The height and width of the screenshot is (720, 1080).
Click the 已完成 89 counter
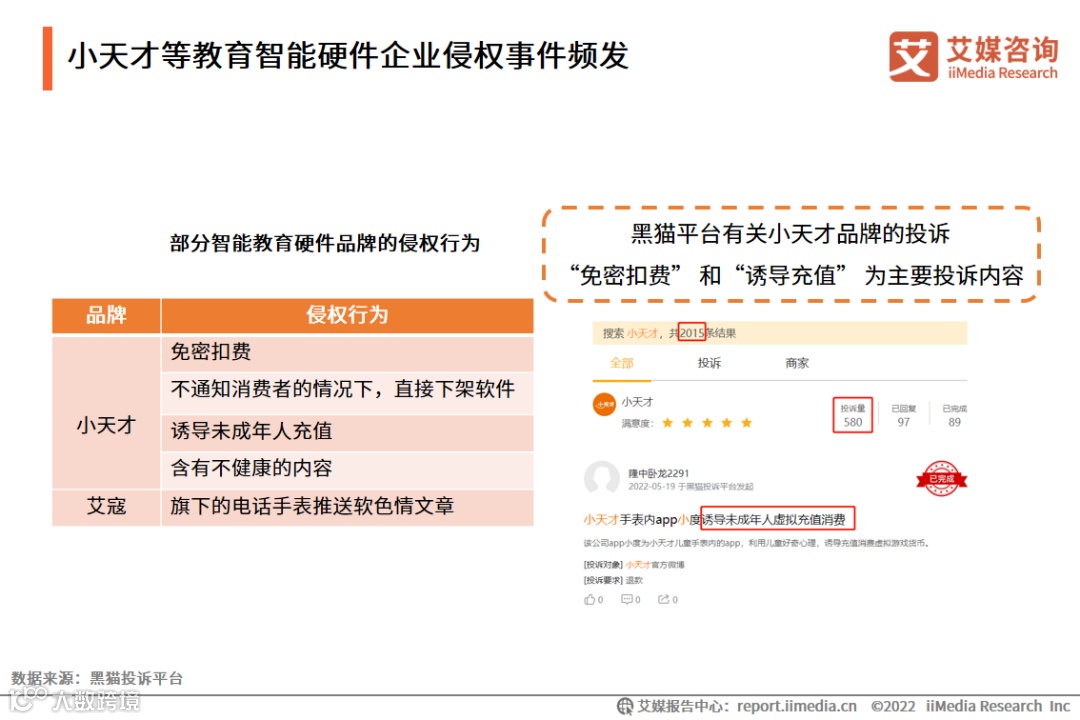click(x=954, y=415)
